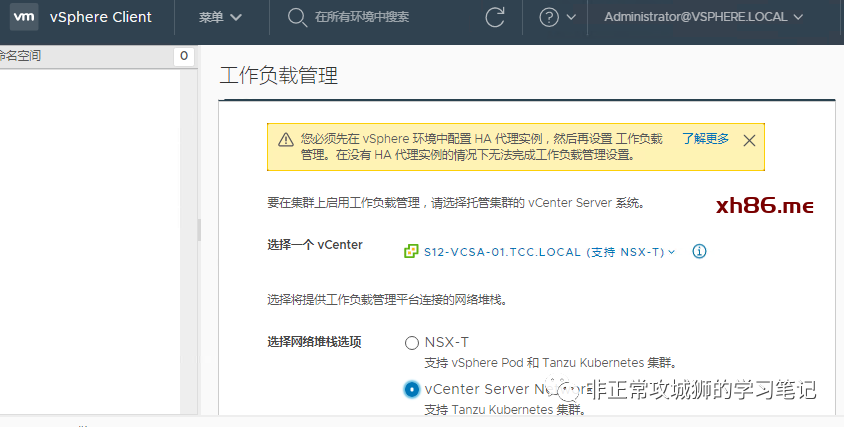Image resolution: width=844 pixels, height=427 pixels.
Task: Click the VMware vm logo
Action: [x=22, y=17]
